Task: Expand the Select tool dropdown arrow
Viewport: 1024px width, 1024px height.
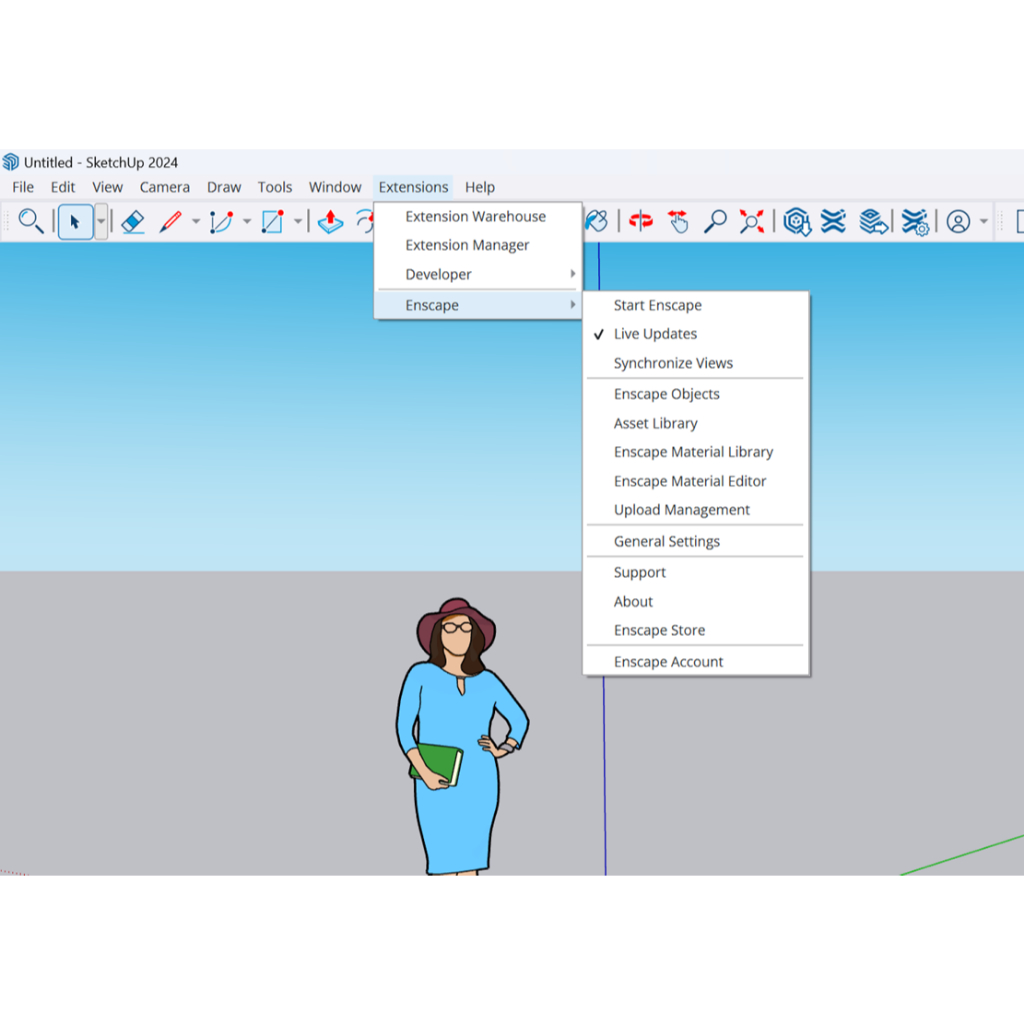Action: coord(101,222)
